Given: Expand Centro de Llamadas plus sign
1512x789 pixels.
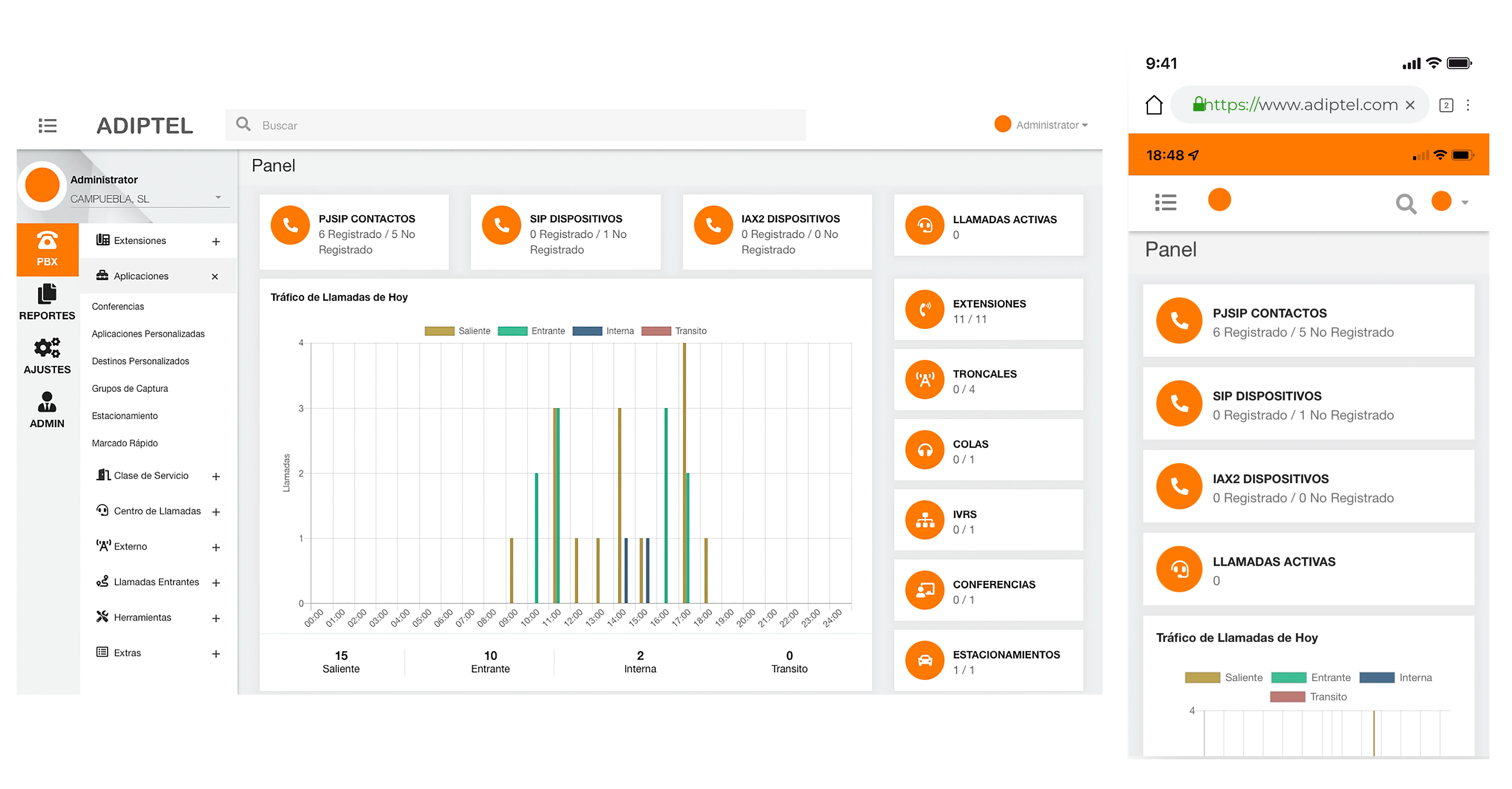Looking at the screenshot, I should coord(216,512).
